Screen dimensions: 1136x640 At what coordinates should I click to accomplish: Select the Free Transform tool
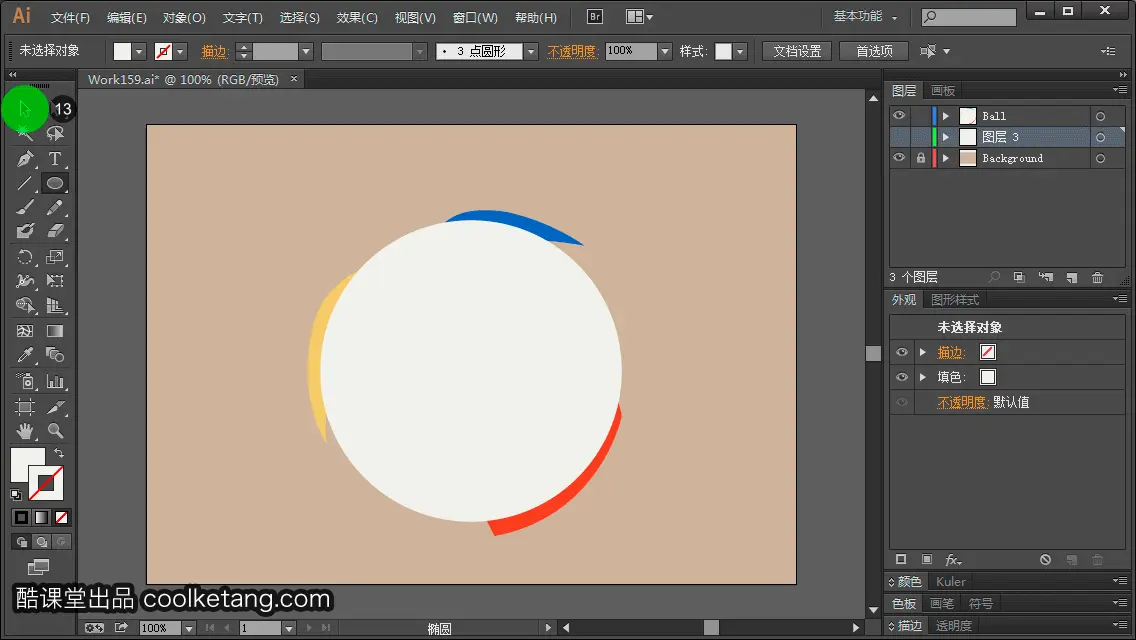[x=55, y=280]
